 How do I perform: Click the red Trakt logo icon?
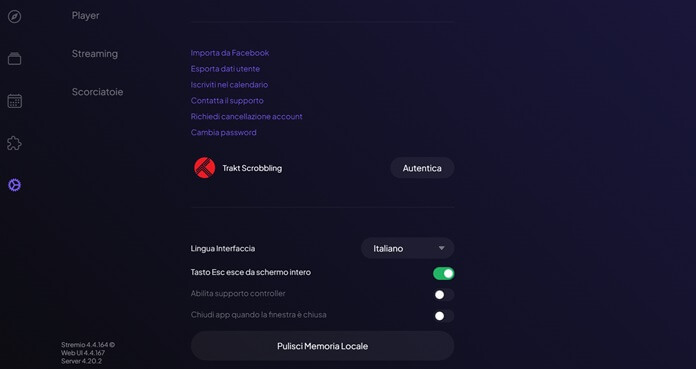(205, 168)
